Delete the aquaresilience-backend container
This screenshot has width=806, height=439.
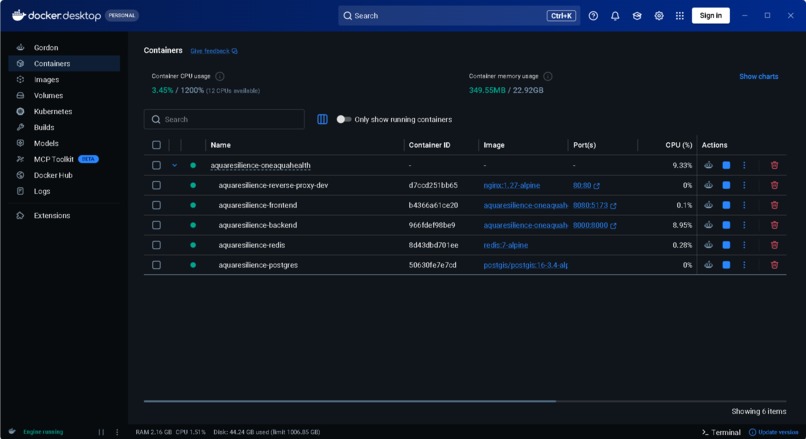[774, 225]
